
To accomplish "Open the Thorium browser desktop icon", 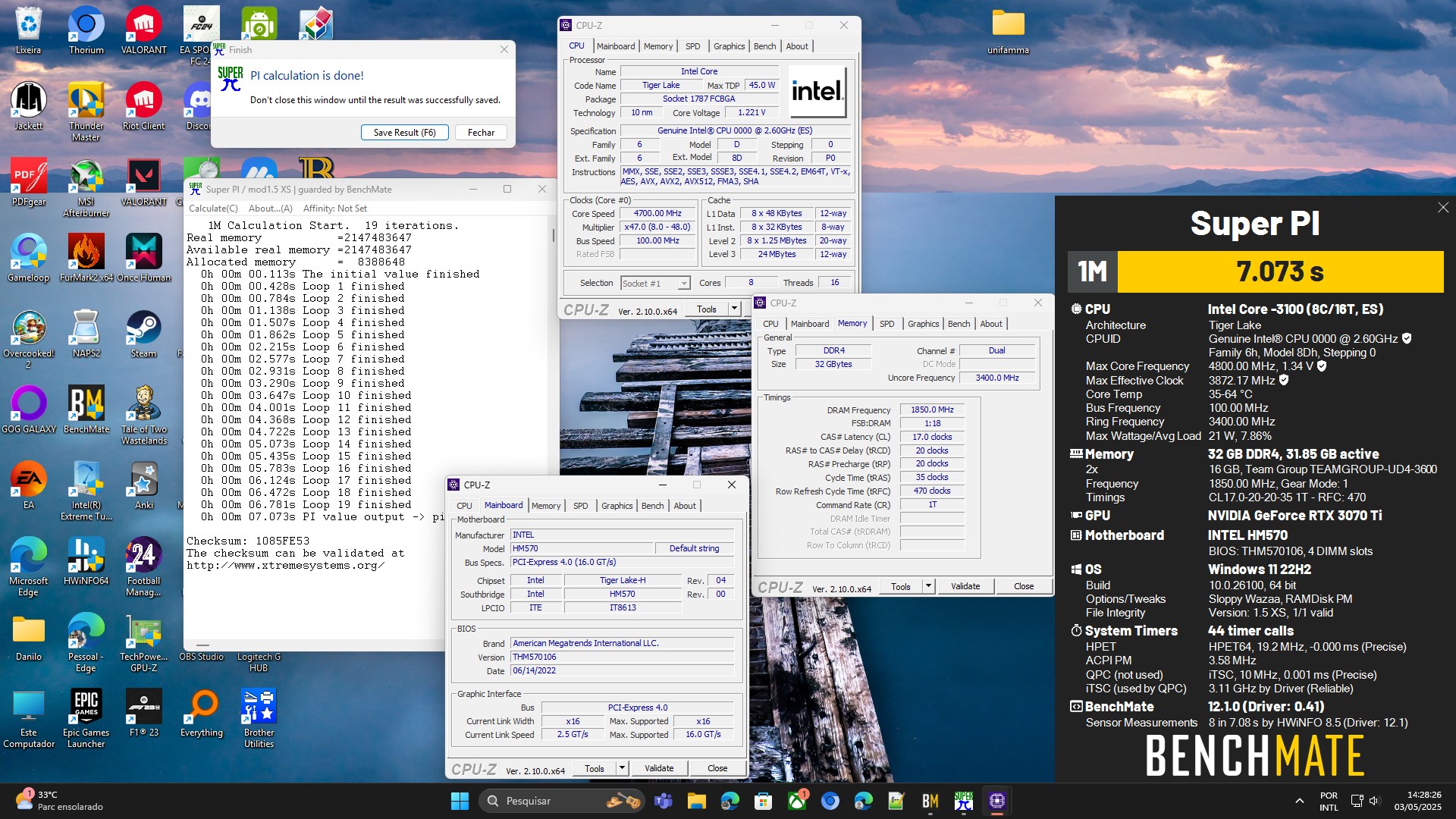I will 86,30.
